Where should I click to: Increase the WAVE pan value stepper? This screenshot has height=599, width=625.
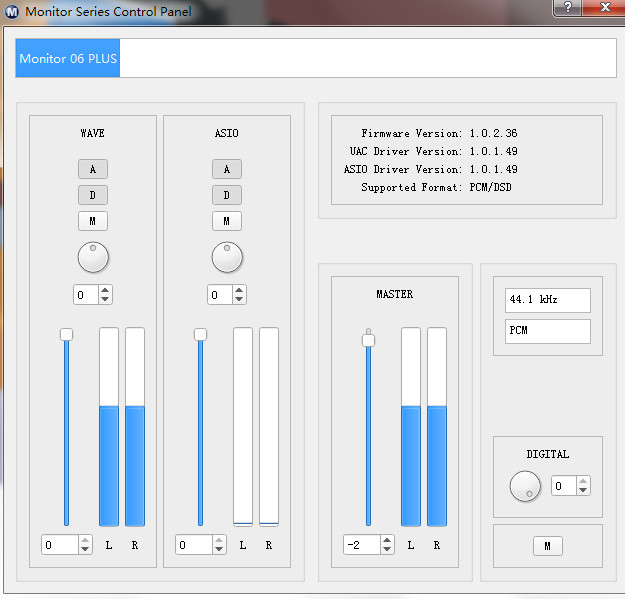click(105, 290)
